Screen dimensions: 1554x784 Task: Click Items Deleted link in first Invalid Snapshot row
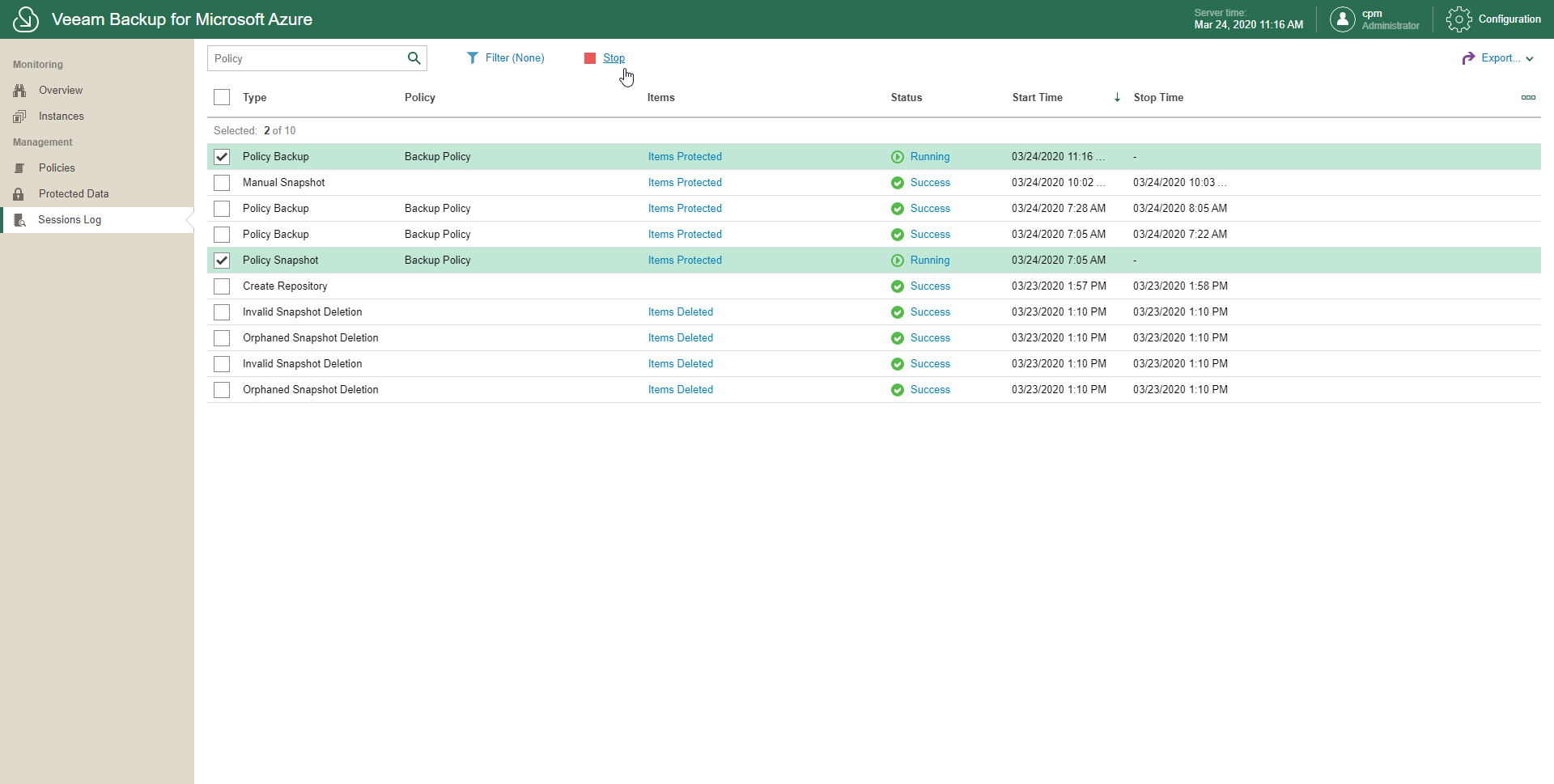(x=681, y=312)
